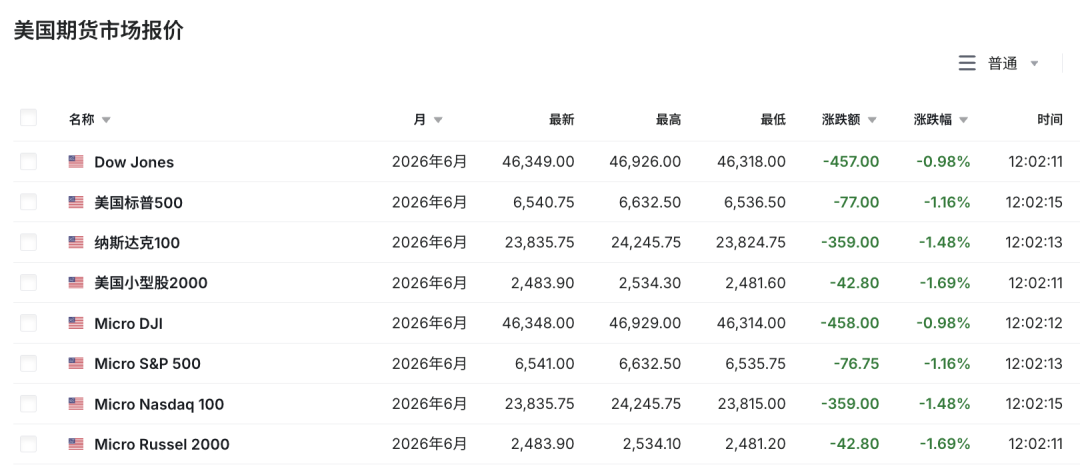This screenshot has width=1080, height=475.
Task: Click the flag icon next to Micro Russel 2000
Action: [76, 444]
